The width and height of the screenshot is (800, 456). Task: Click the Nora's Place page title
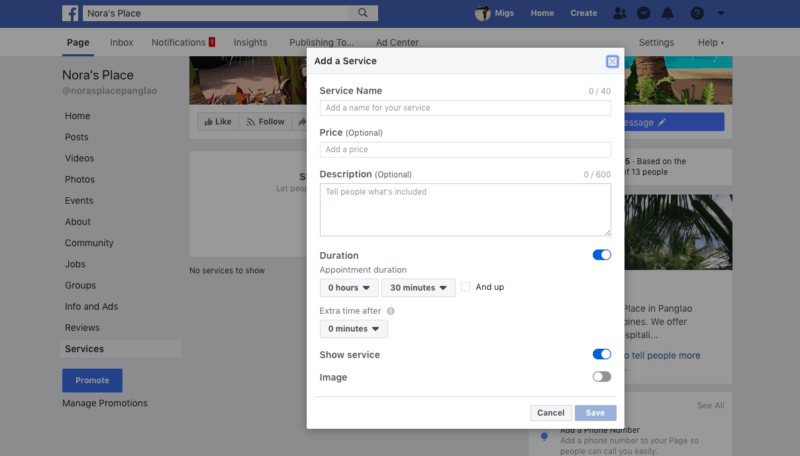(x=98, y=75)
